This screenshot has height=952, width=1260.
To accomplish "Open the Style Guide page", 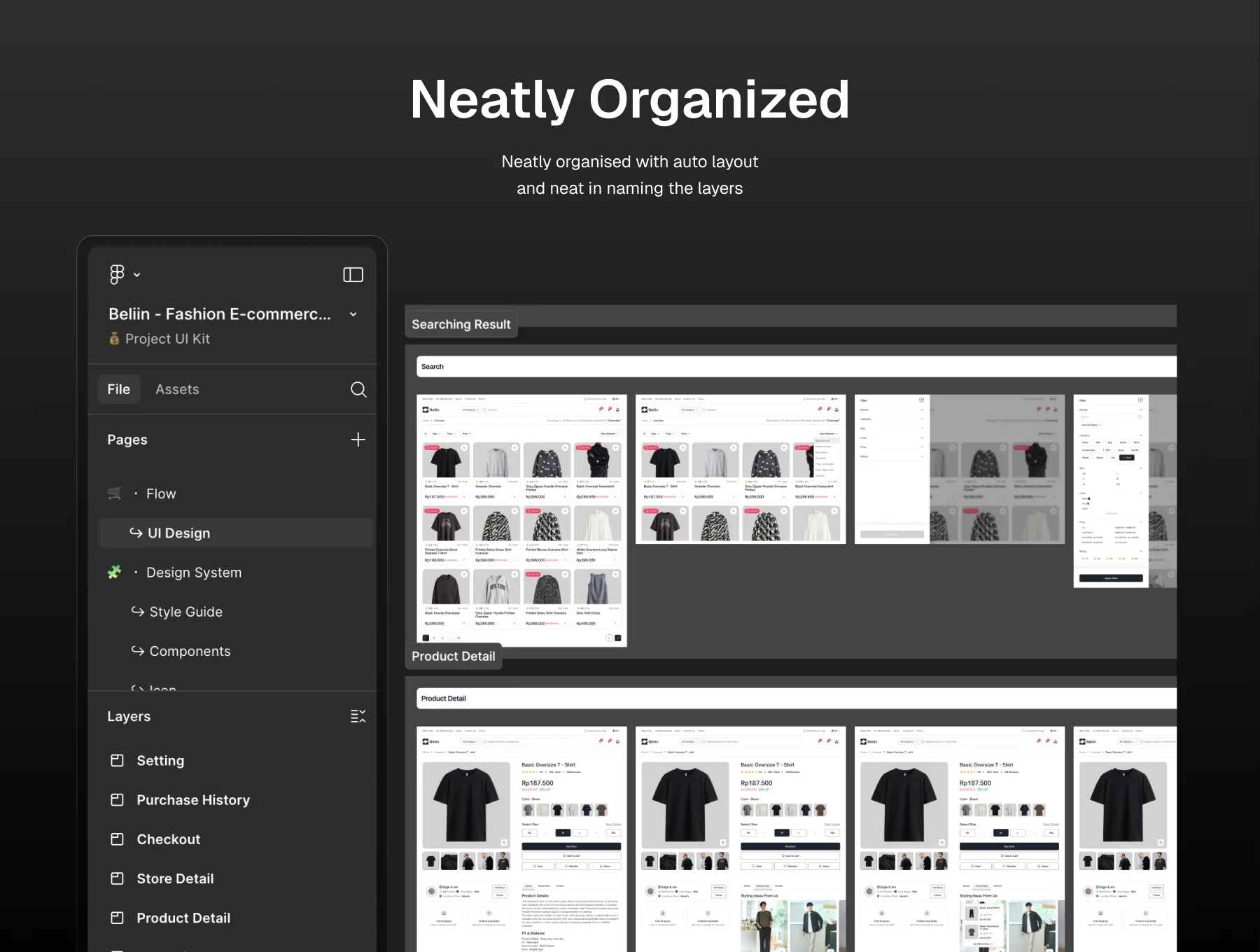I will 185,612.
